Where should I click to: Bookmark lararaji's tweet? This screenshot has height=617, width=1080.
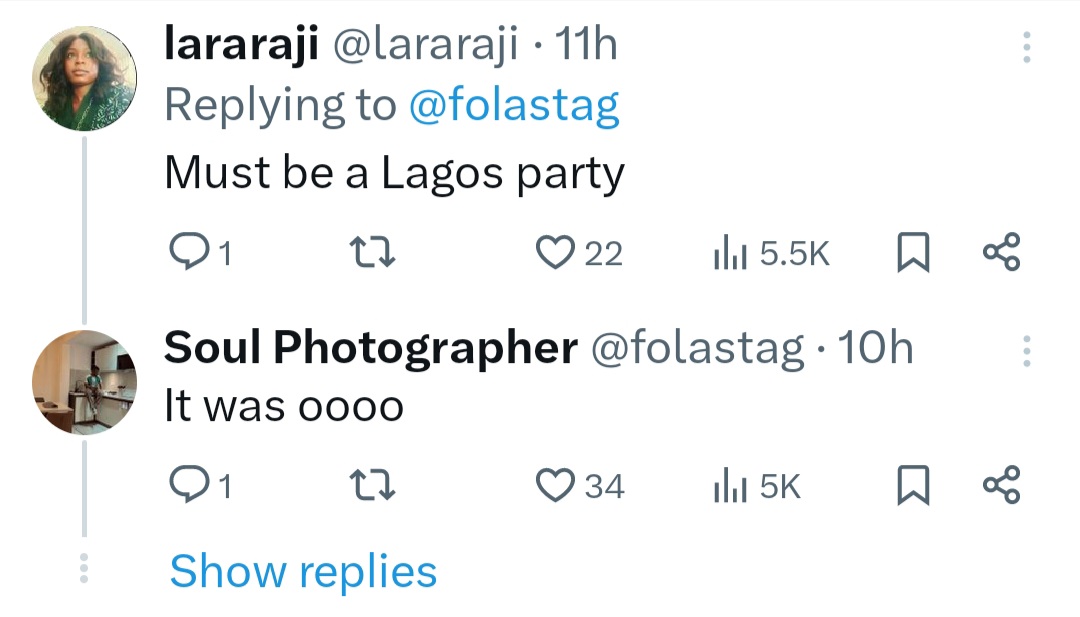point(912,253)
